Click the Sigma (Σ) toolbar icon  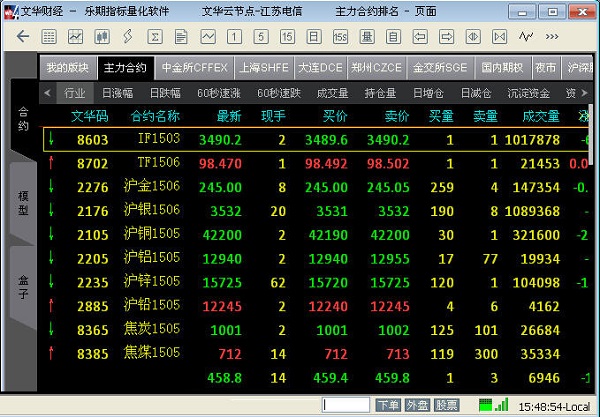(x=154, y=36)
